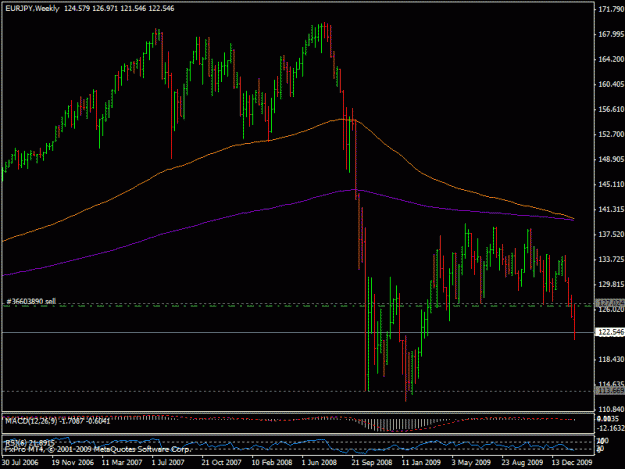The image size is (625, 469).
Task: Click the 133.725 price scale value
Action: pos(611,259)
